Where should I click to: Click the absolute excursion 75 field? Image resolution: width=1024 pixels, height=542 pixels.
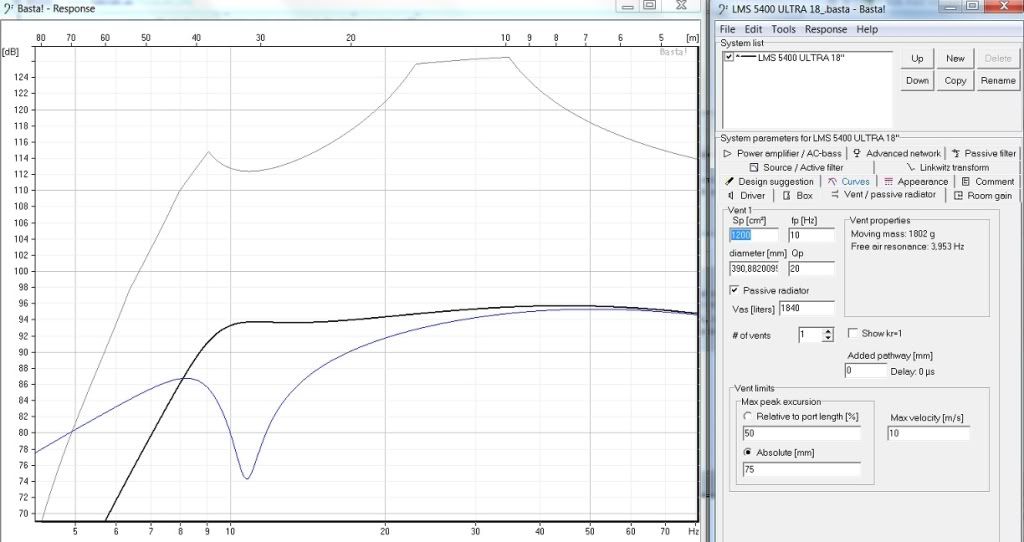[x=801, y=469]
